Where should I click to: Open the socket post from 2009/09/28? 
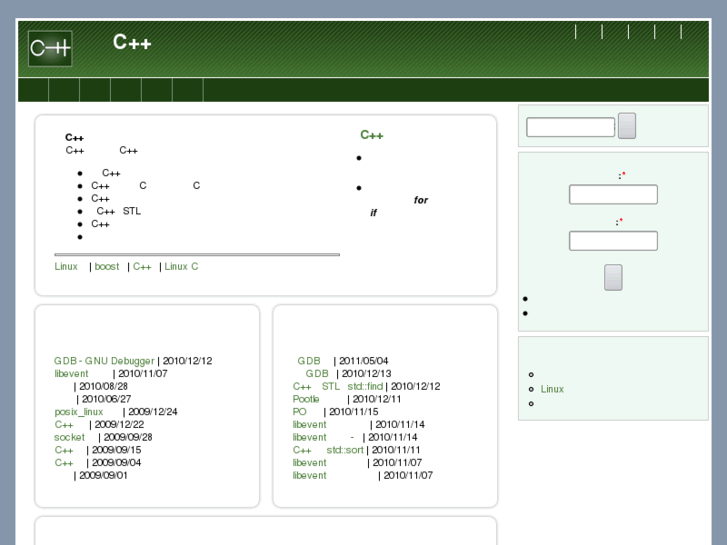[70, 437]
